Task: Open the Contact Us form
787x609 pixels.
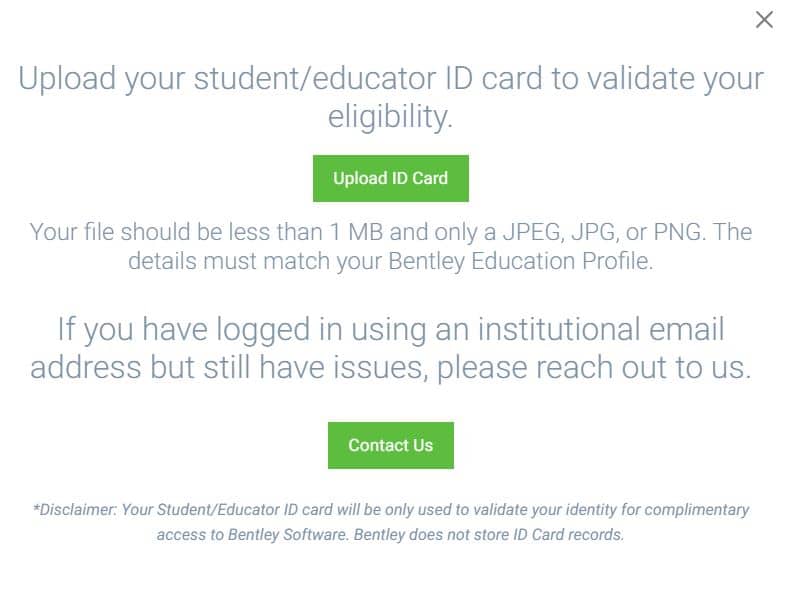Action: (x=390, y=445)
